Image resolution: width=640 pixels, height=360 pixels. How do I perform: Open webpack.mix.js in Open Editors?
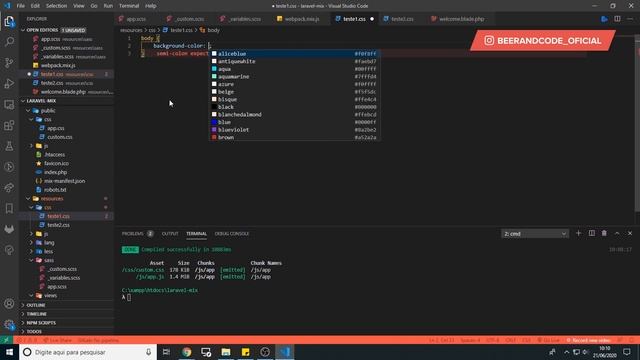point(58,65)
